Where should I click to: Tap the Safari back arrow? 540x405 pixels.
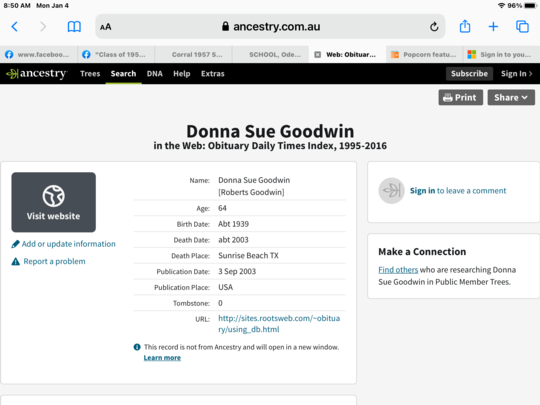coord(14,27)
